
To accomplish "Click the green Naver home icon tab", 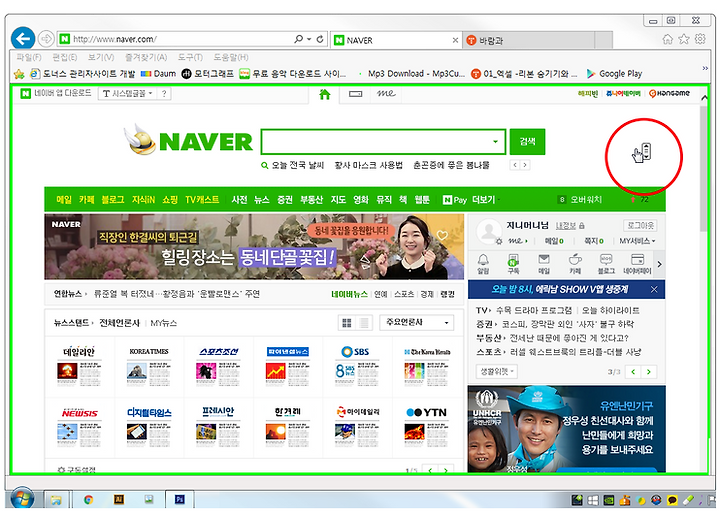I will coord(325,95).
